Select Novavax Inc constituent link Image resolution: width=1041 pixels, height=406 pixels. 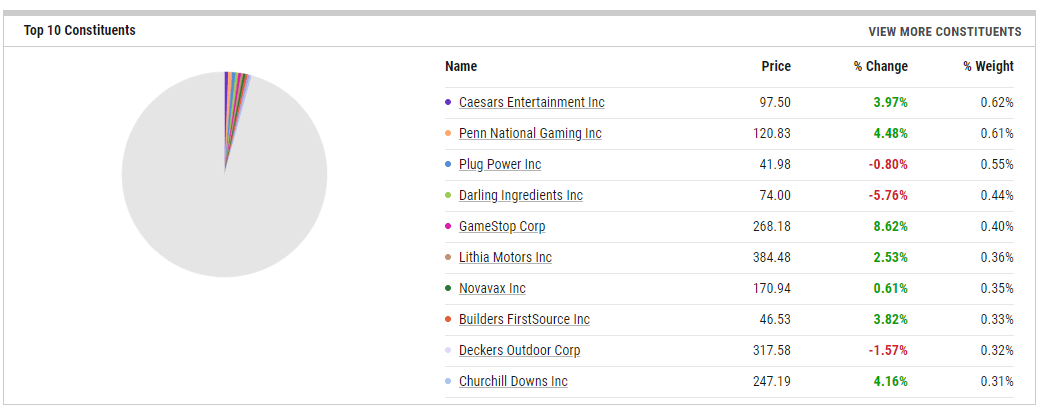(492, 289)
